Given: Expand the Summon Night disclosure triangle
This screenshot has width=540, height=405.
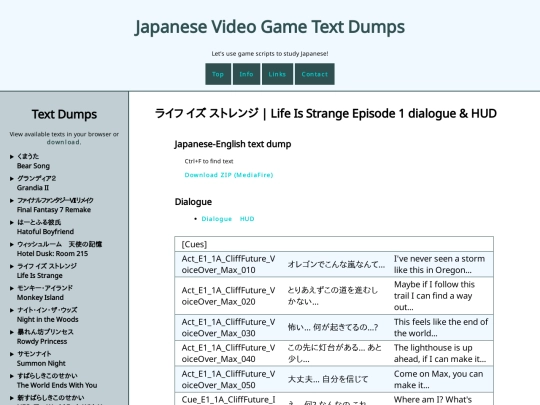Looking at the screenshot, I should [12, 354].
